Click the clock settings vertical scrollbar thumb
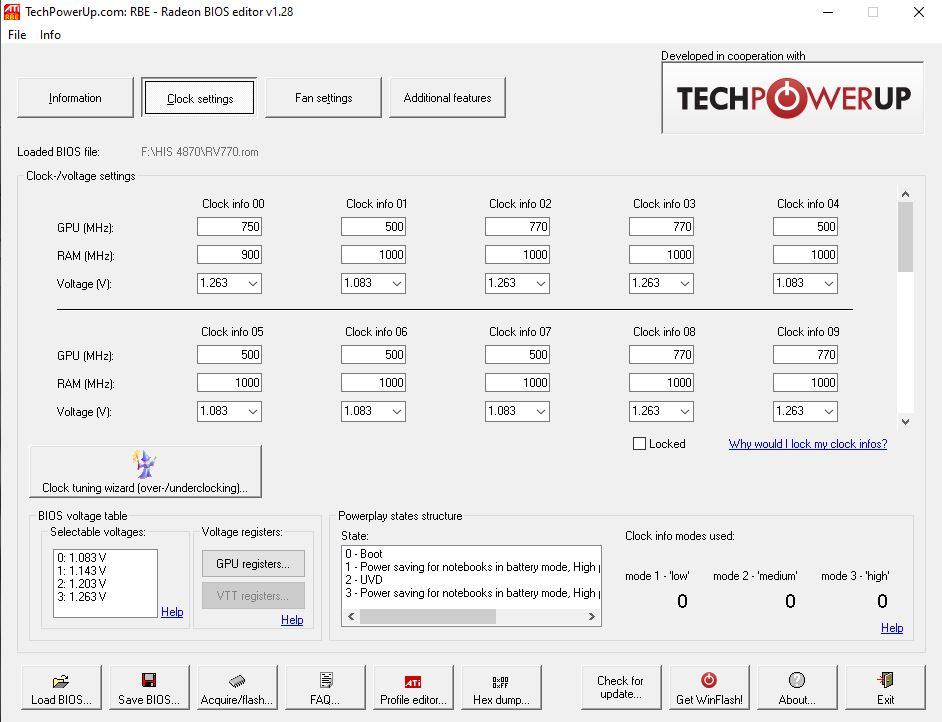The image size is (942, 722). tap(905, 237)
